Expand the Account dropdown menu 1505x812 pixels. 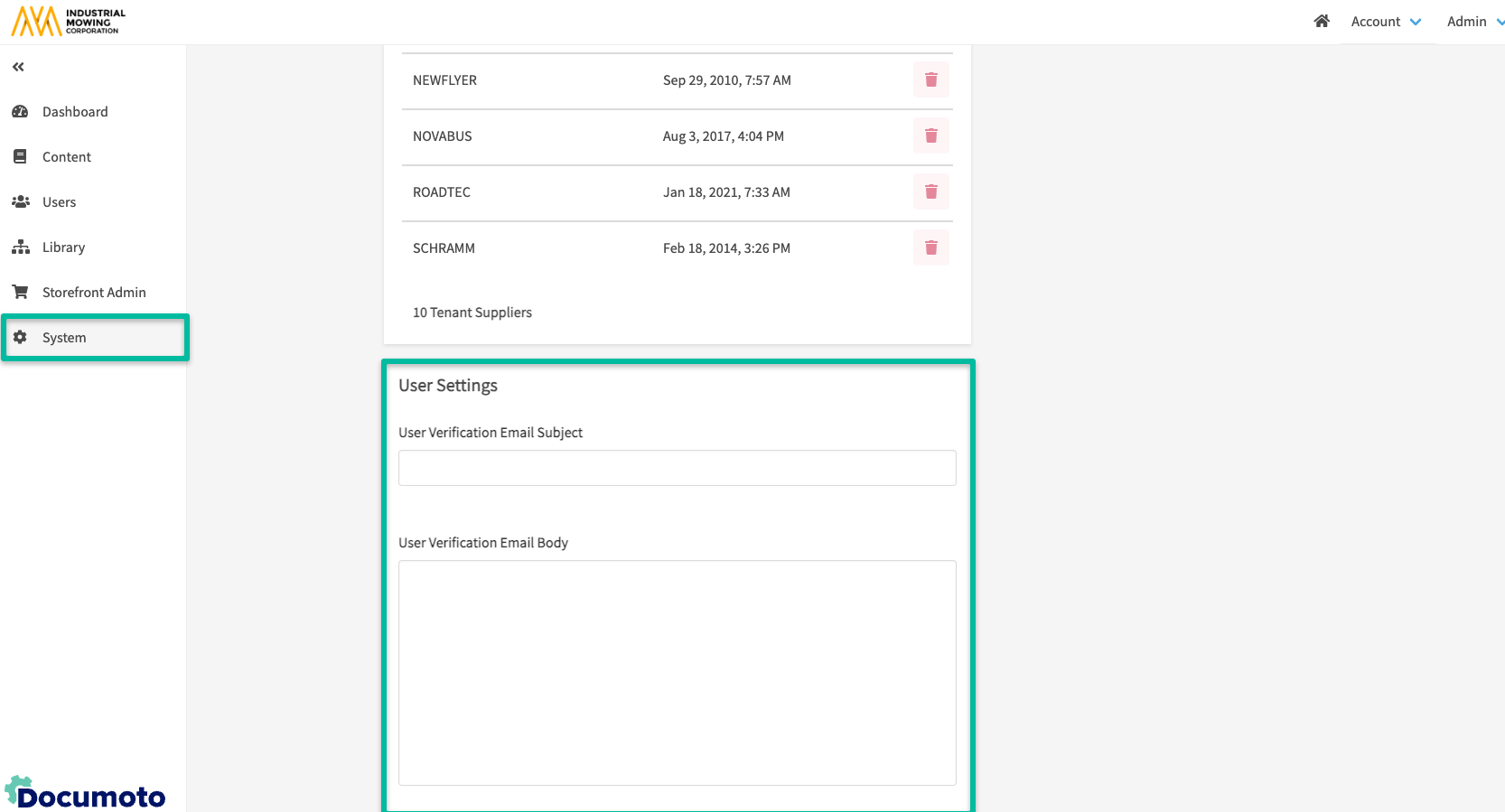(x=1386, y=22)
